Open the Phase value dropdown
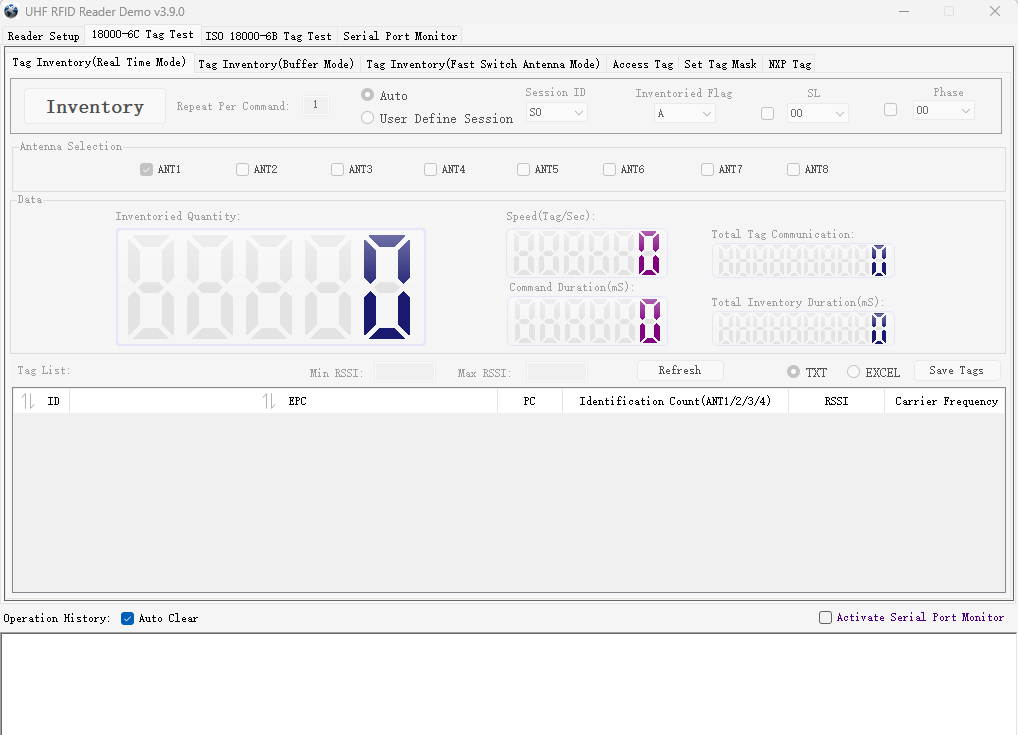The width and height of the screenshot is (1018, 735). click(x=943, y=110)
